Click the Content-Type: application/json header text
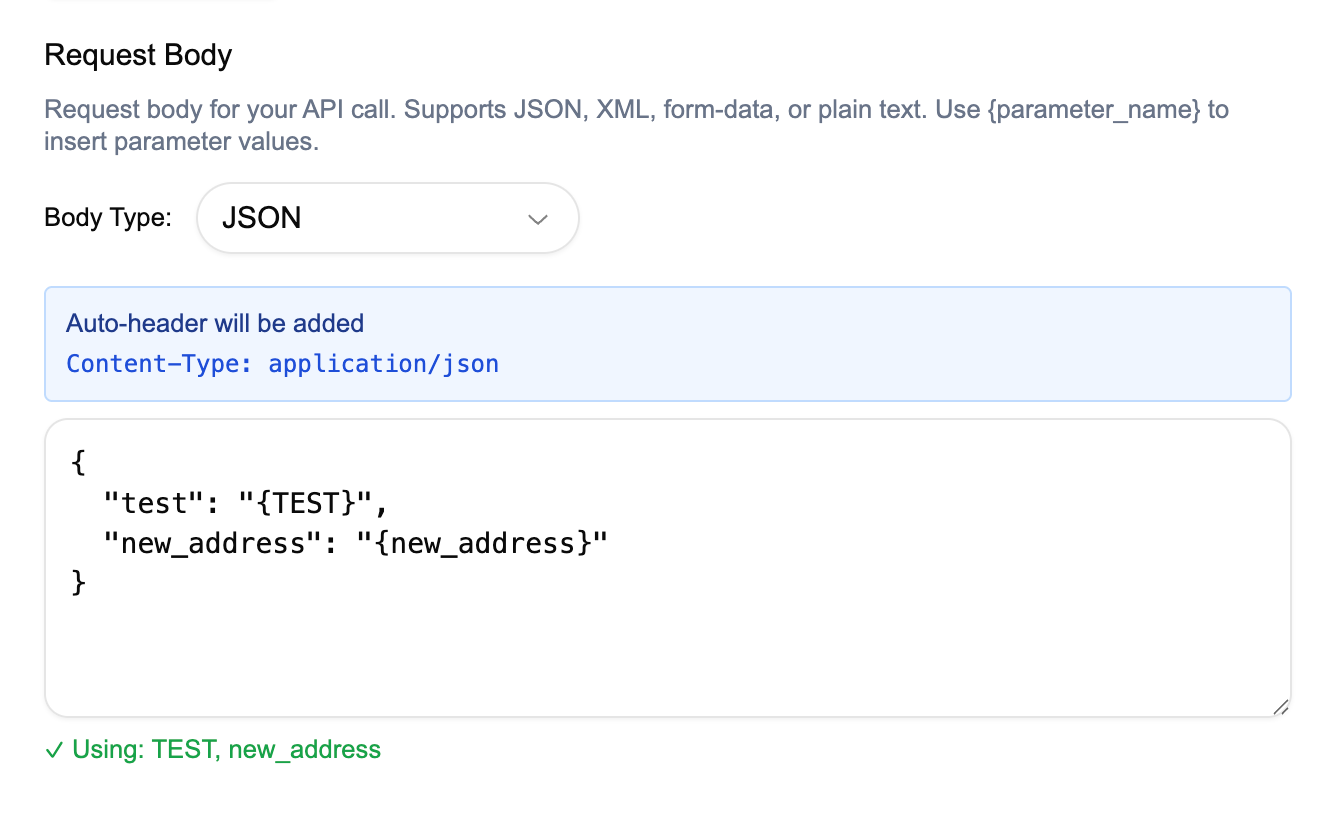The height and width of the screenshot is (818, 1324). 282,363
